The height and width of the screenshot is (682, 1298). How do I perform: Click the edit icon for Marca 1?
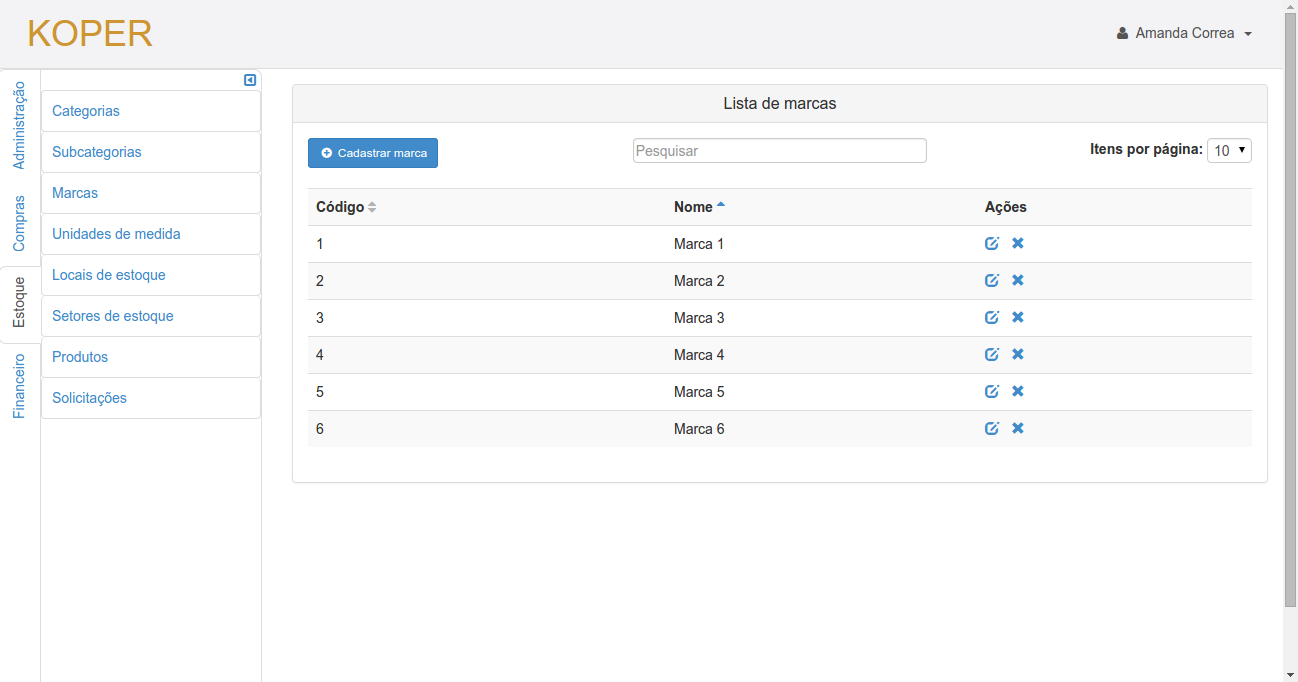pos(992,244)
